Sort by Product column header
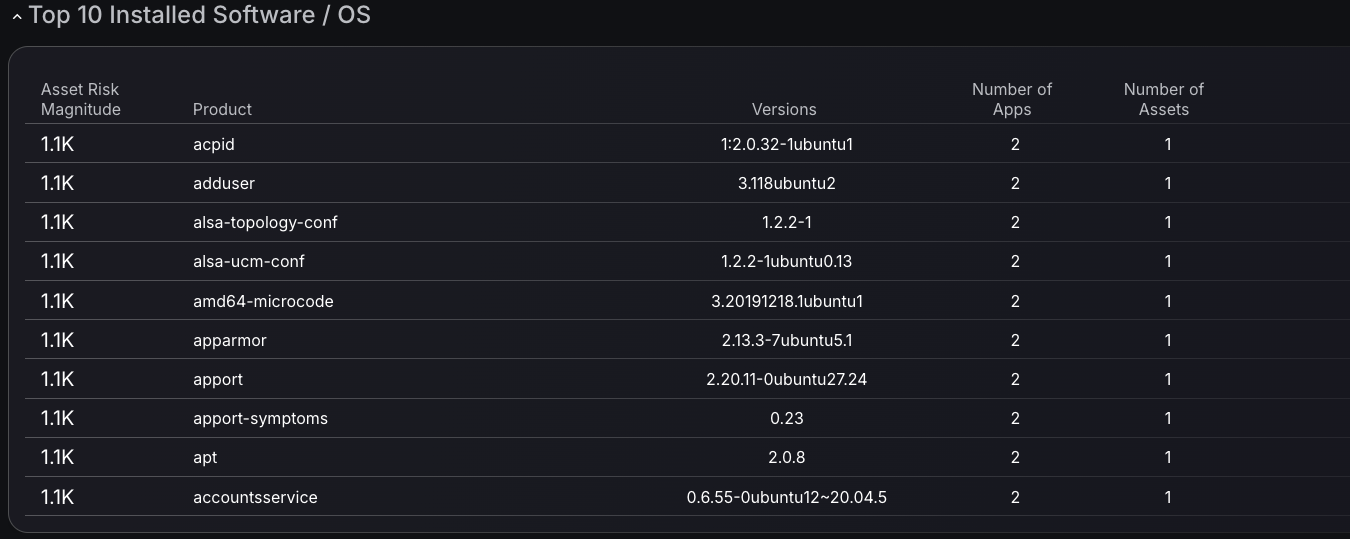This screenshot has width=1350, height=539. pyautogui.click(x=222, y=109)
